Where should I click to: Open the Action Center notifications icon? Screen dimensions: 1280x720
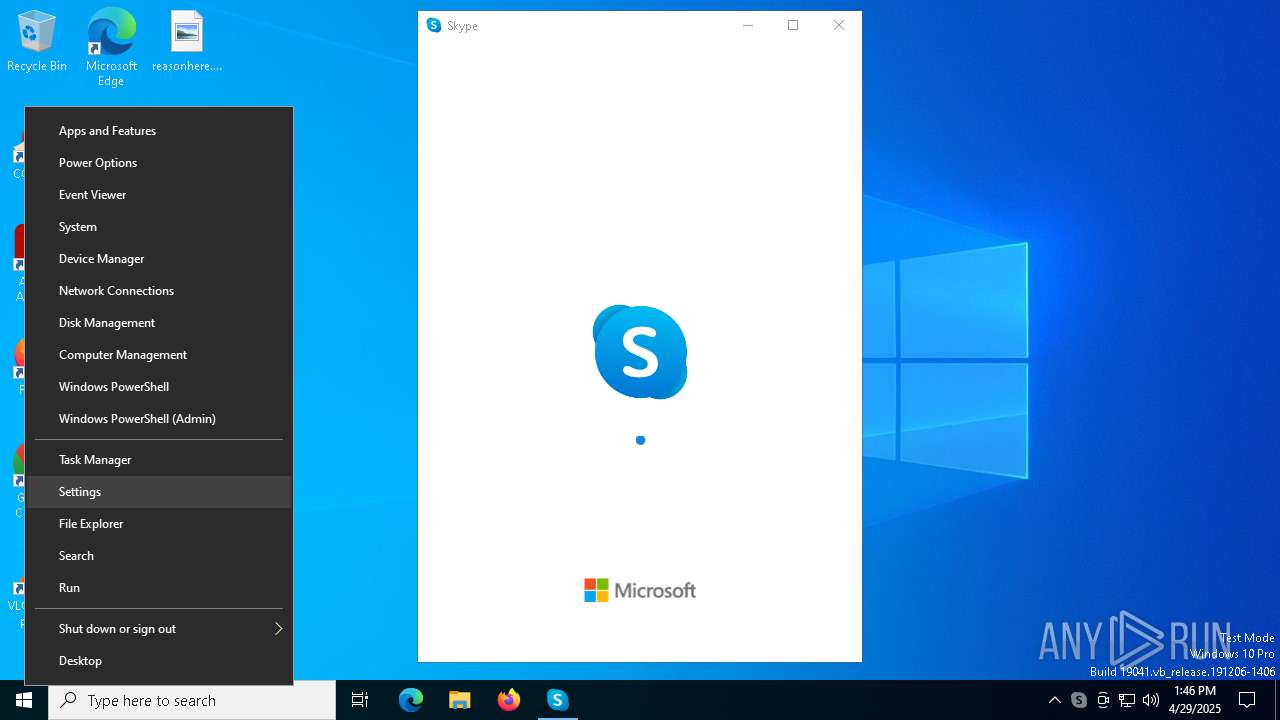1247,700
